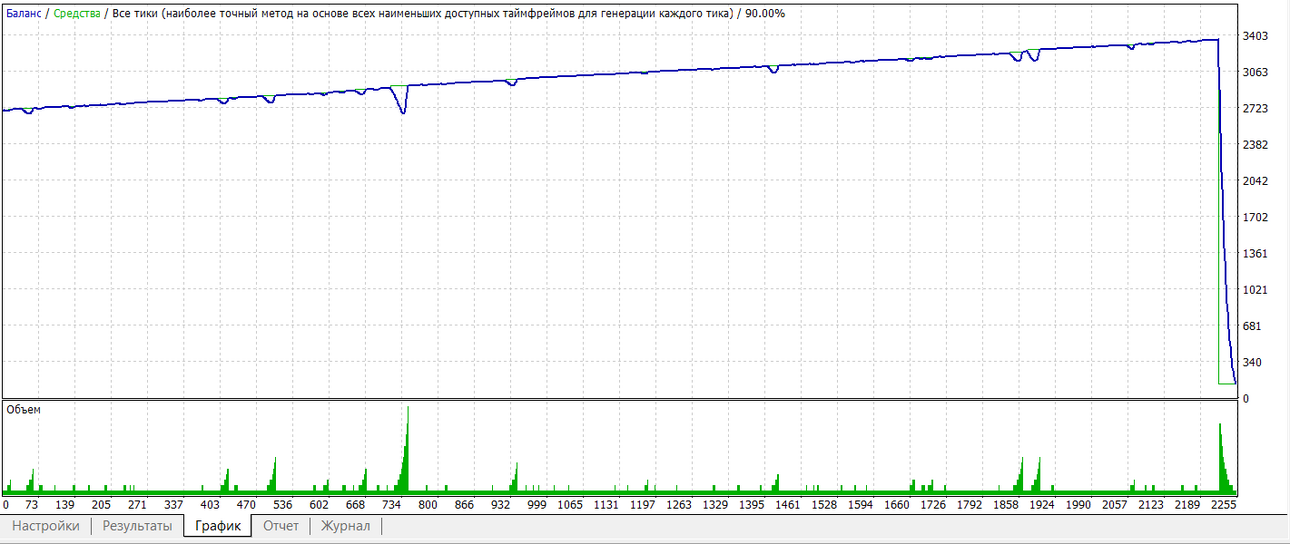Click the 932 label on the horizontal axis
The width and height of the screenshot is (1290, 544).
tap(500, 506)
